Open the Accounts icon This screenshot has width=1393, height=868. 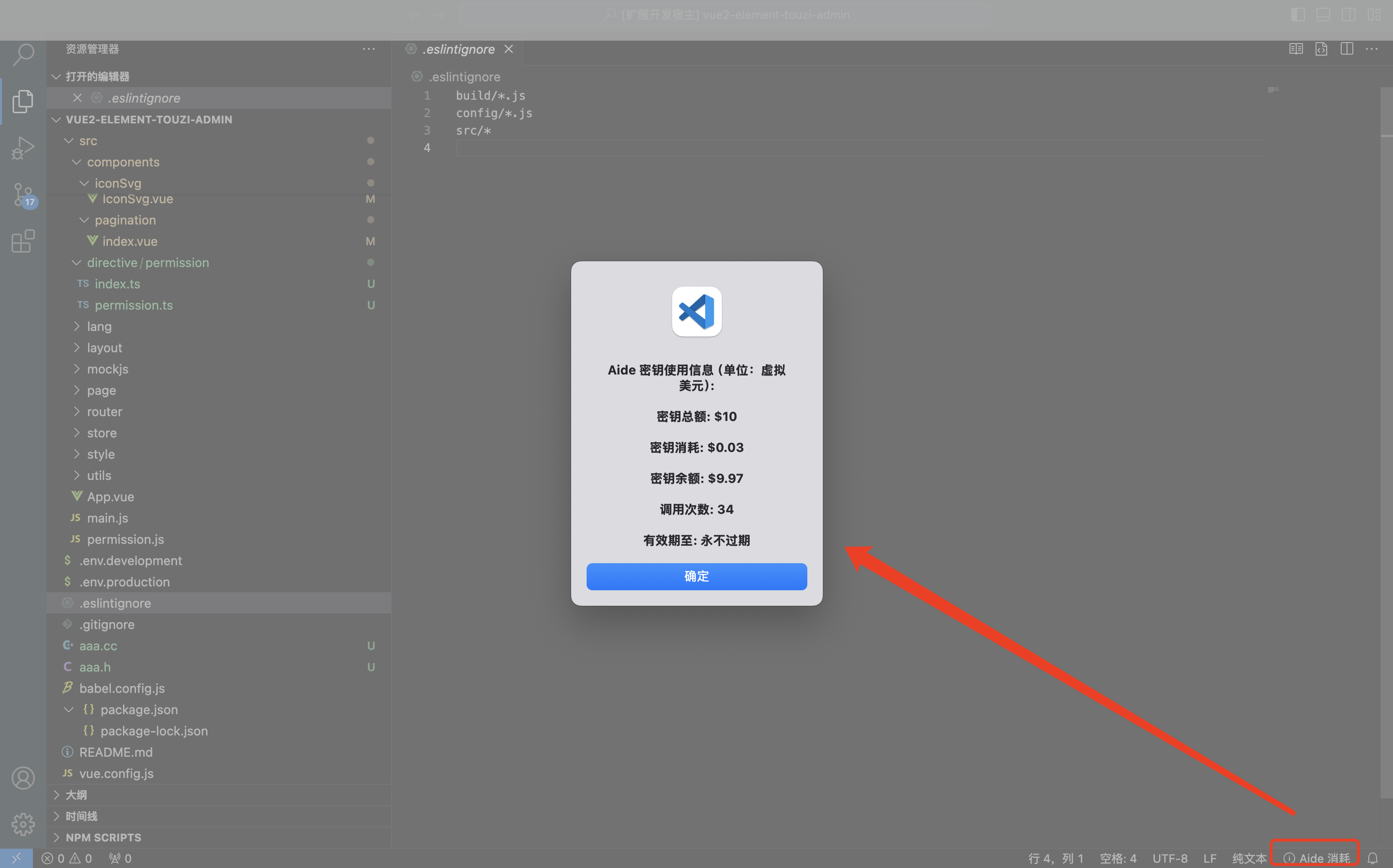[x=23, y=778]
